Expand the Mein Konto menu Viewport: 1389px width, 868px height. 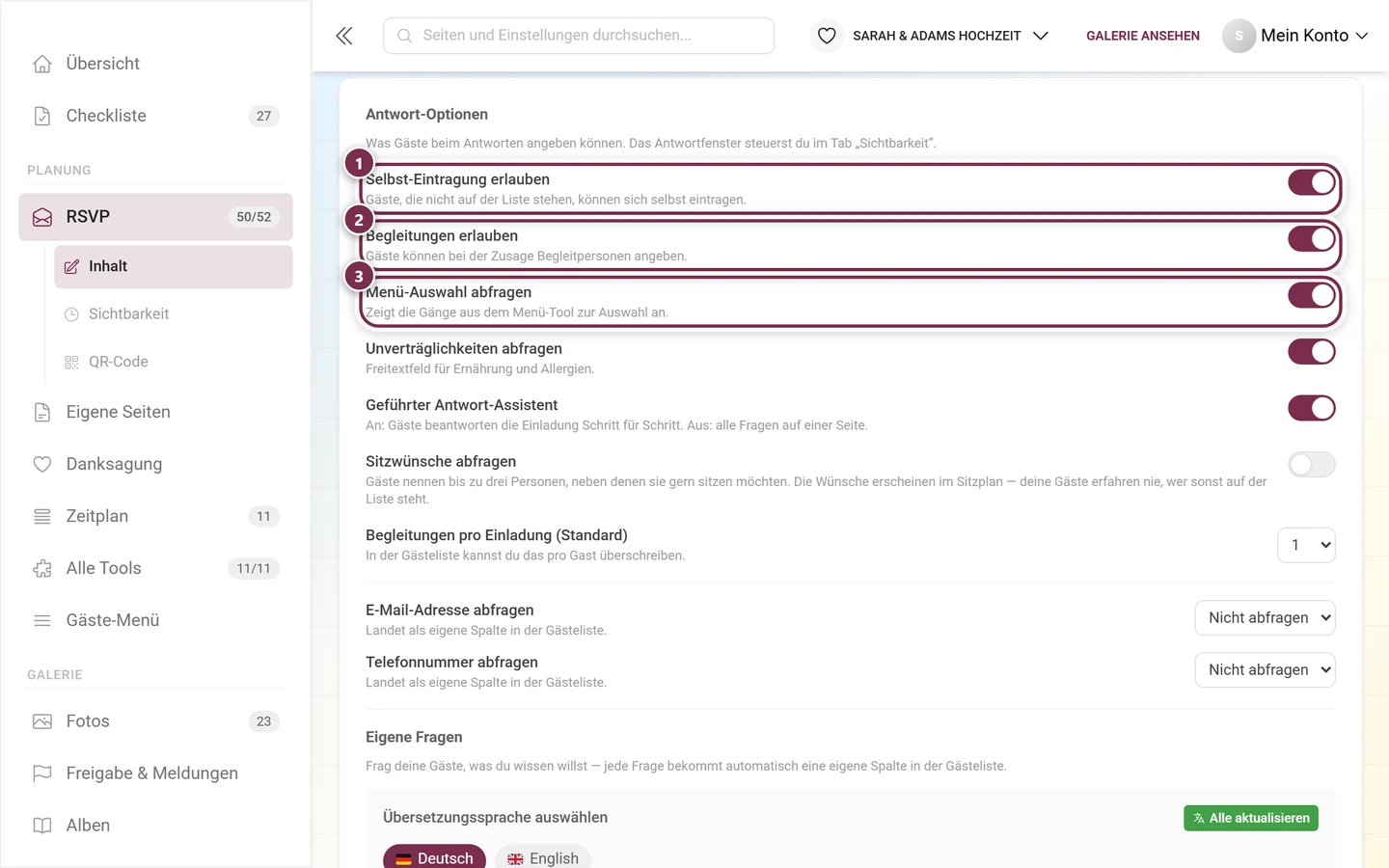[x=1295, y=36]
